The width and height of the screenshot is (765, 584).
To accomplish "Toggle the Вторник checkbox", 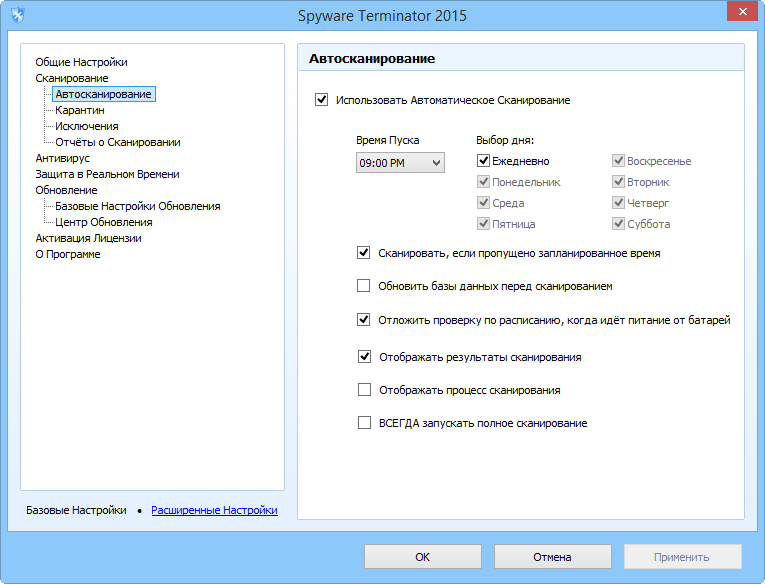I will click(x=618, y=181).
